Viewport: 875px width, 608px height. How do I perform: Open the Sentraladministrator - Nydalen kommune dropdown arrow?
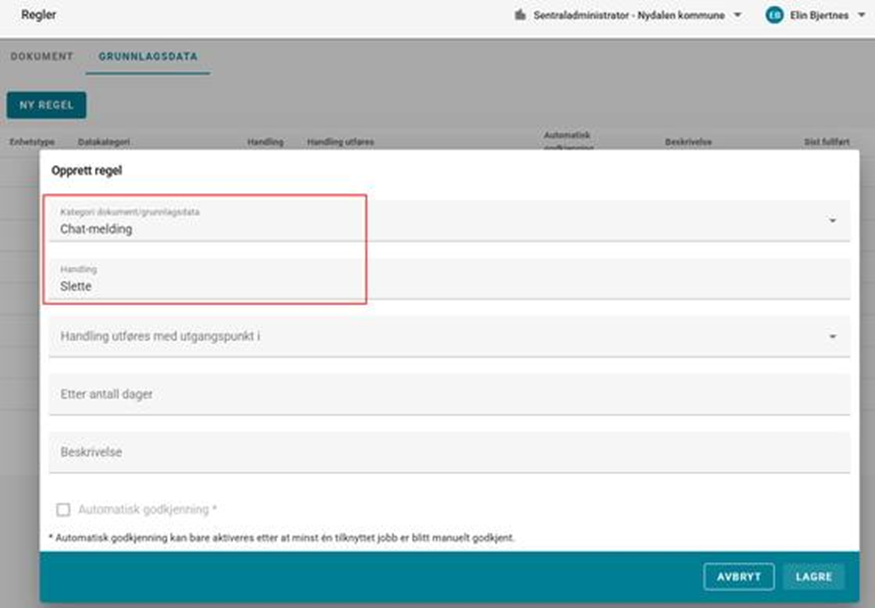pos(738,16)
